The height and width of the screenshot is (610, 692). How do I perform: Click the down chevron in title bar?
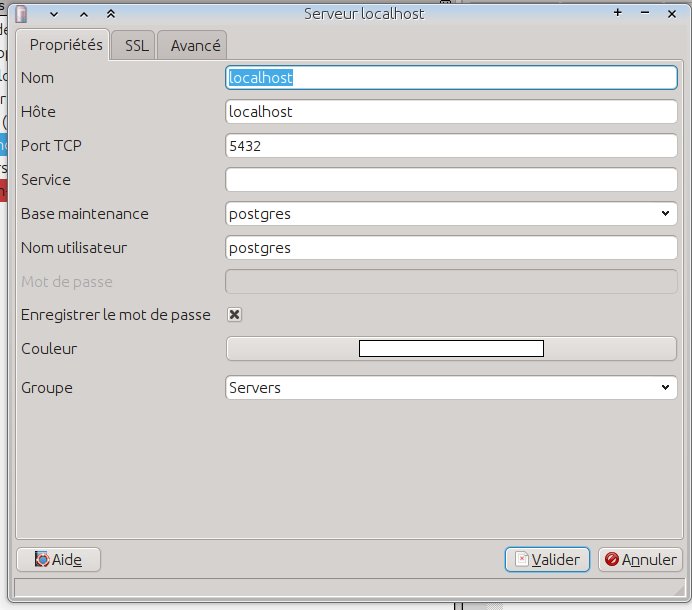pos(54,14)
